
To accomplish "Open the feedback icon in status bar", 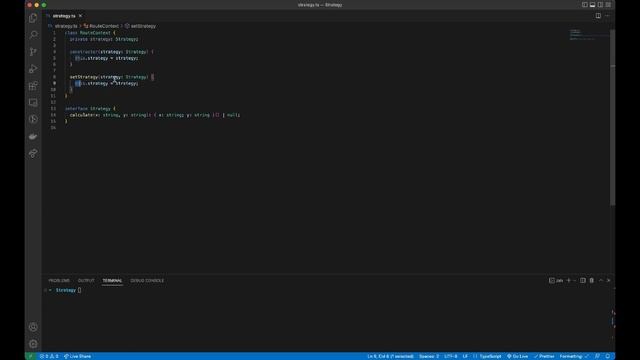I will (598, 356).
